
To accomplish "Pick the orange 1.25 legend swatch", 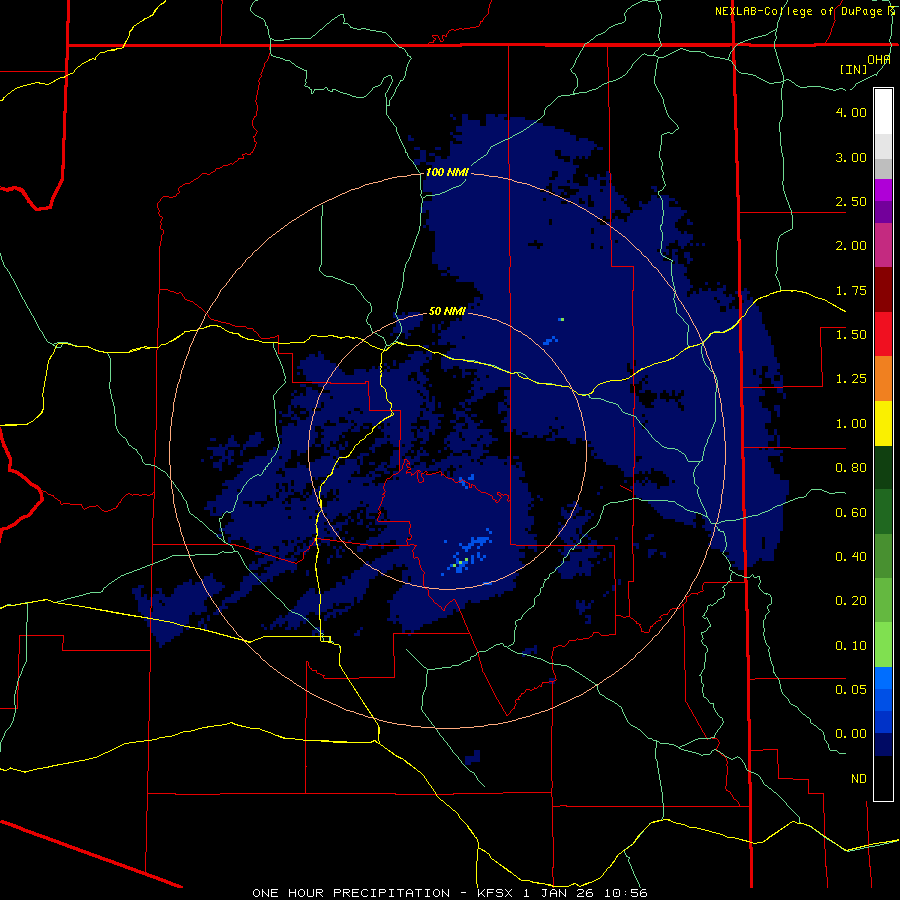I will tap(883, 379).
